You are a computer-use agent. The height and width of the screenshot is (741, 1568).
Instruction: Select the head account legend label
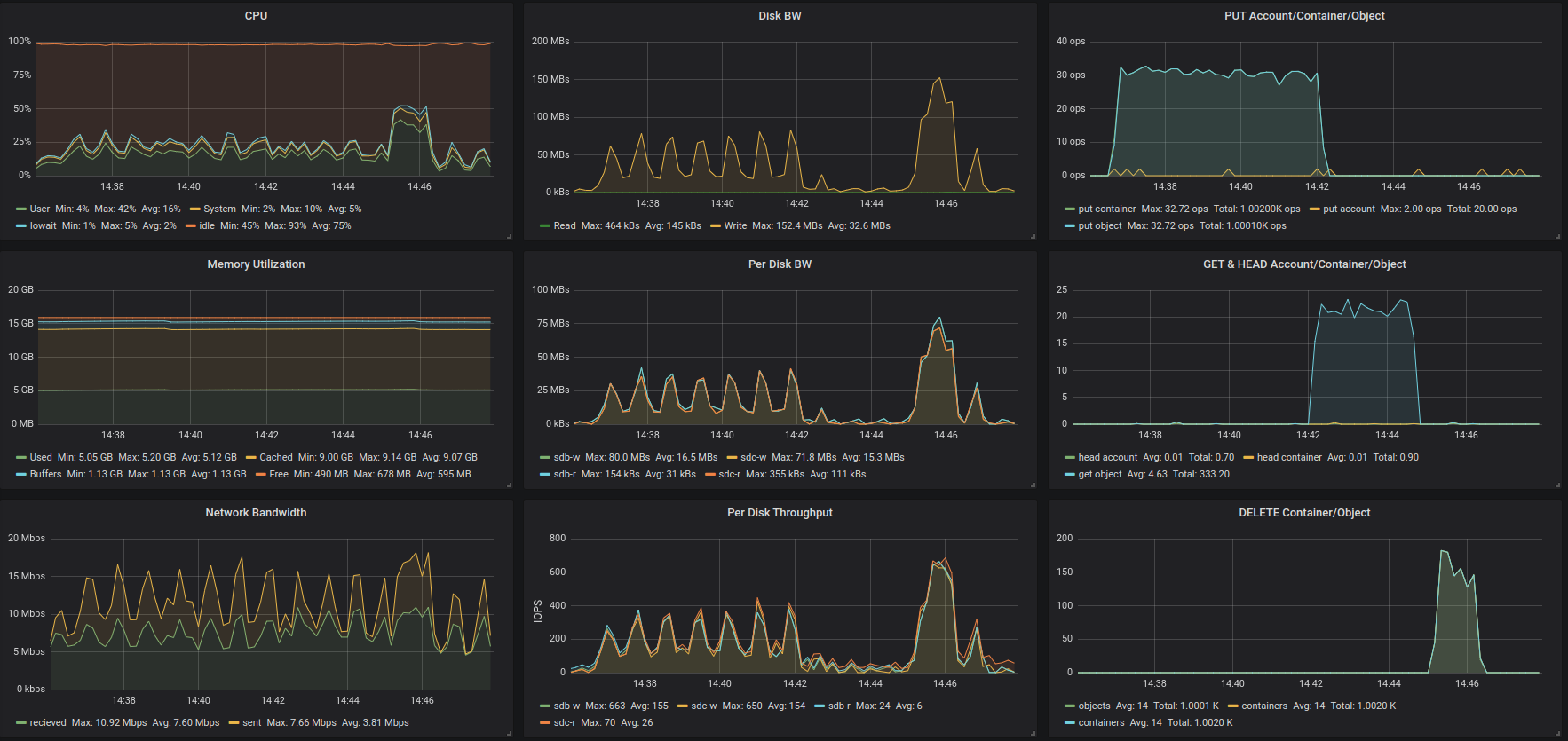[1107, 458]
